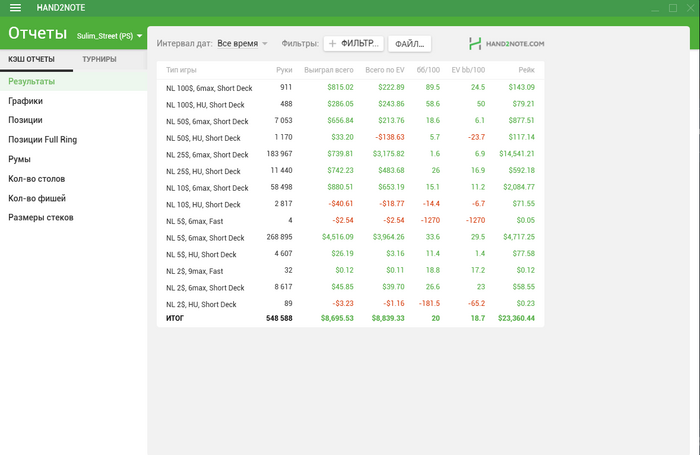Open the 'Графики' report
Screen dimensions: 700x455
[74, 101]
